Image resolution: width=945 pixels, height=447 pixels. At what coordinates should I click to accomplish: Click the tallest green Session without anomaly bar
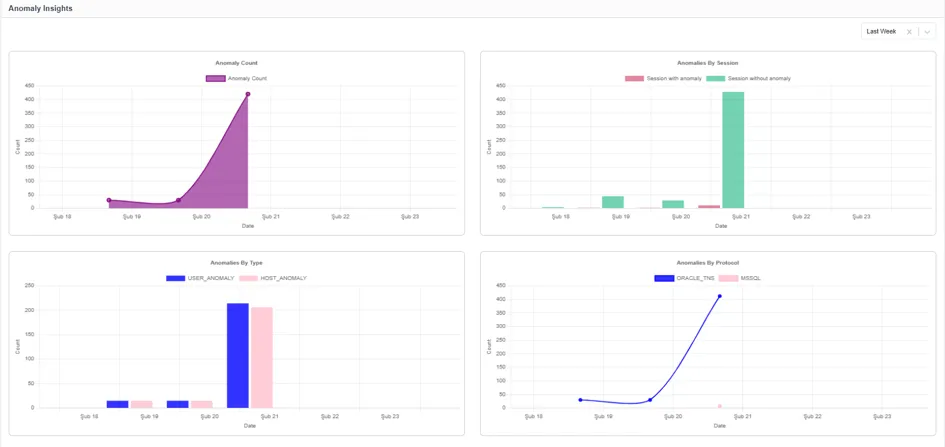coord(733,150)
